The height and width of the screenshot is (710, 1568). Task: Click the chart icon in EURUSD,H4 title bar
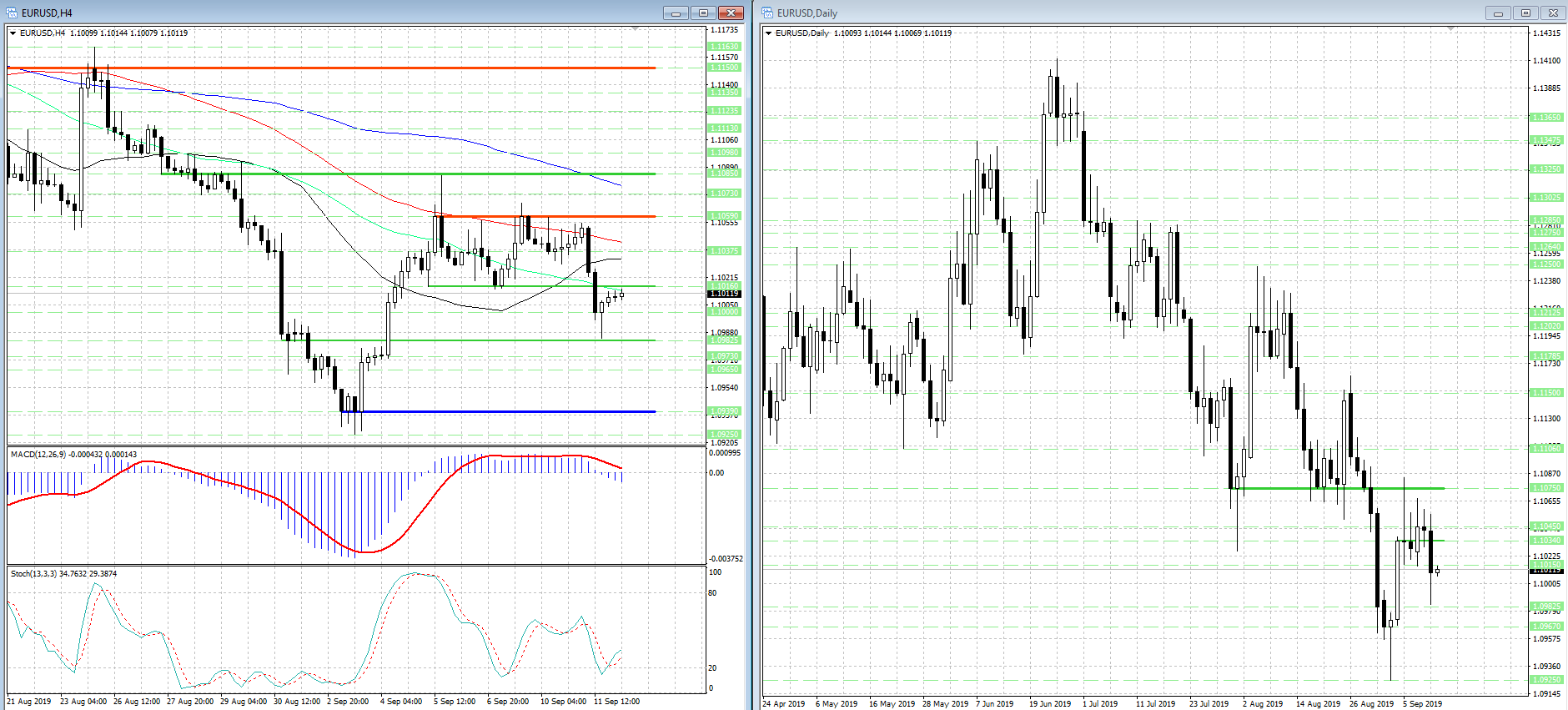click(x=12, y=13)
